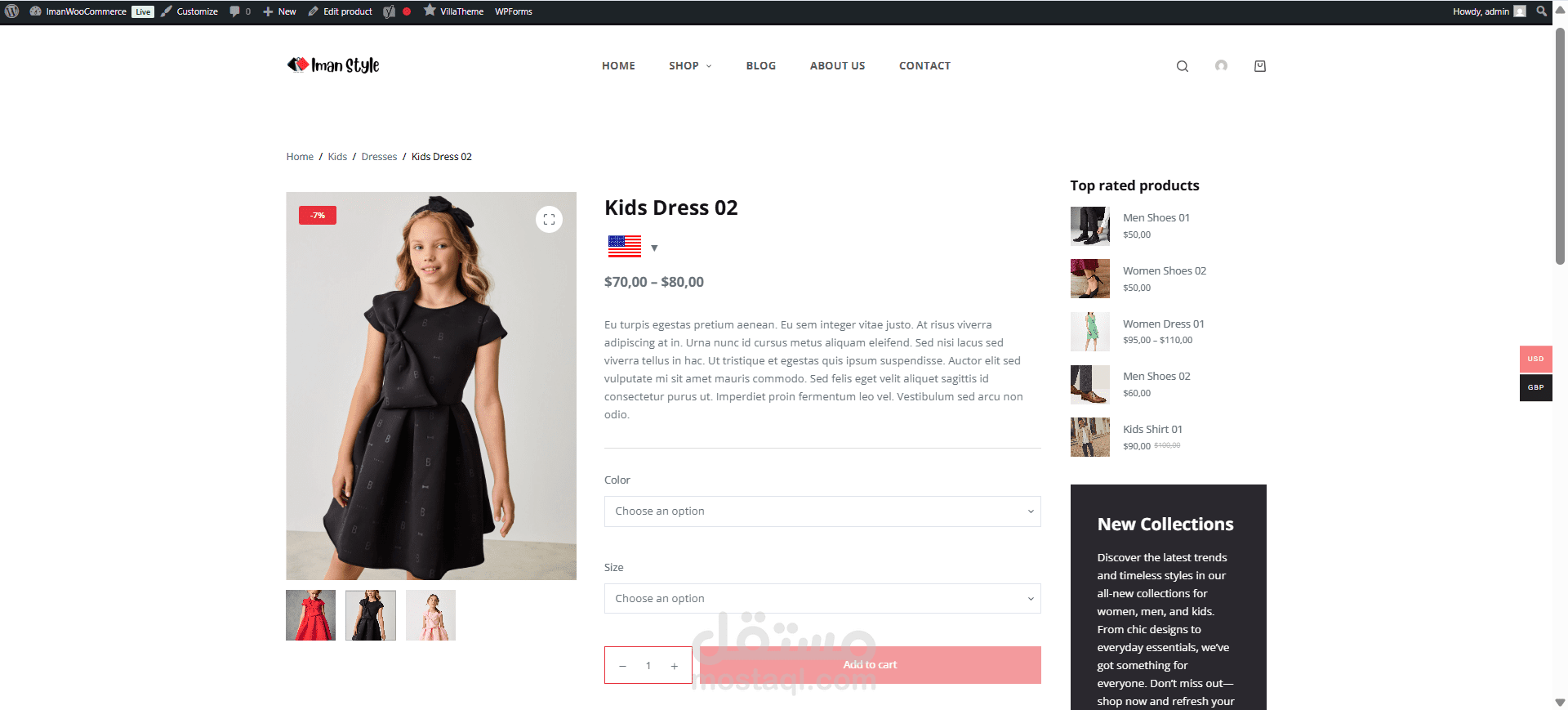Open the BLOG menu item
The image size is (1568, 710).
tap(761, 66)
